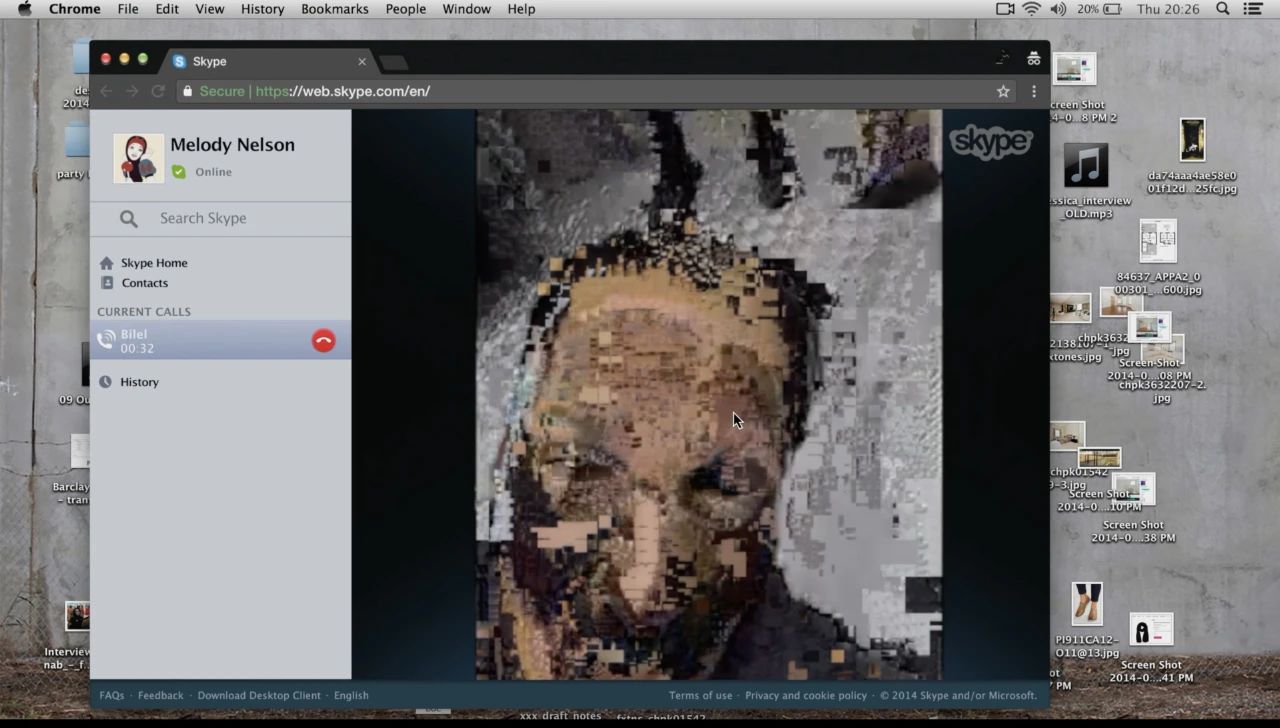Change the language from English
1280x728 pixels.
tap(351, 695)
